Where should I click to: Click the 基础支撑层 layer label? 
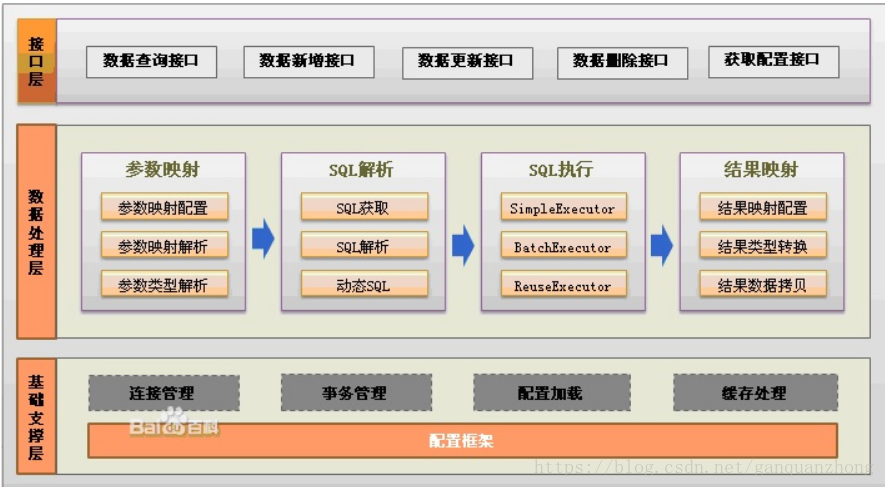[x=37, y=416]
